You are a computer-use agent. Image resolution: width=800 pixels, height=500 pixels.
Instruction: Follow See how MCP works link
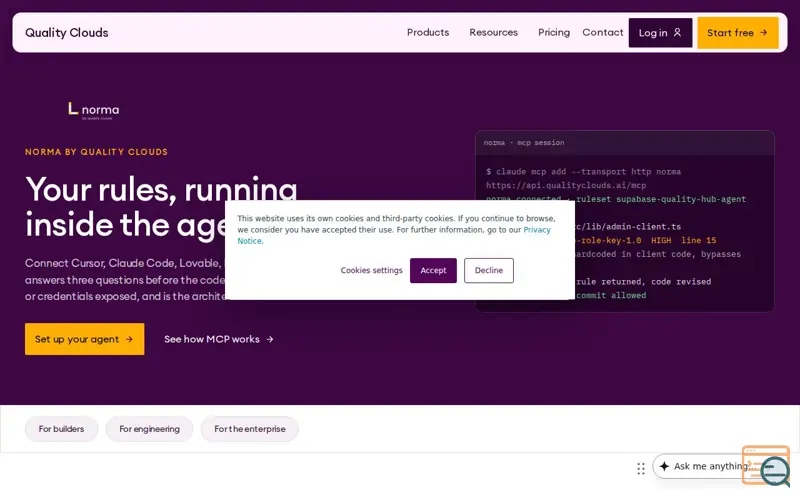tap(219, 339)
